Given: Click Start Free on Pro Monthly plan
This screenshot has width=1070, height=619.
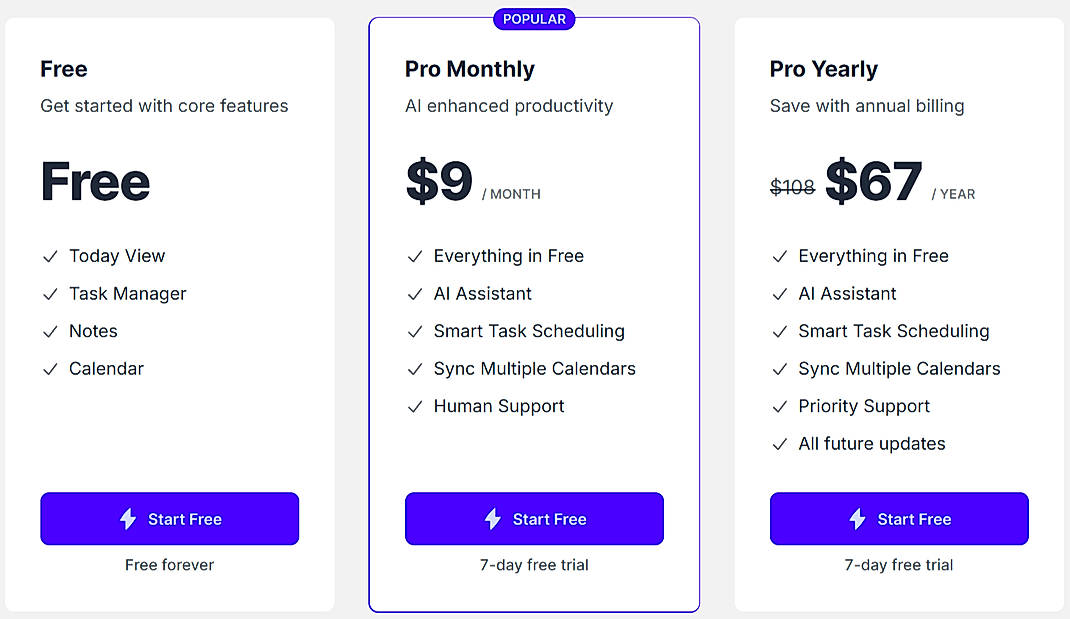Looking at the screenshot, I should click(534, 519).
